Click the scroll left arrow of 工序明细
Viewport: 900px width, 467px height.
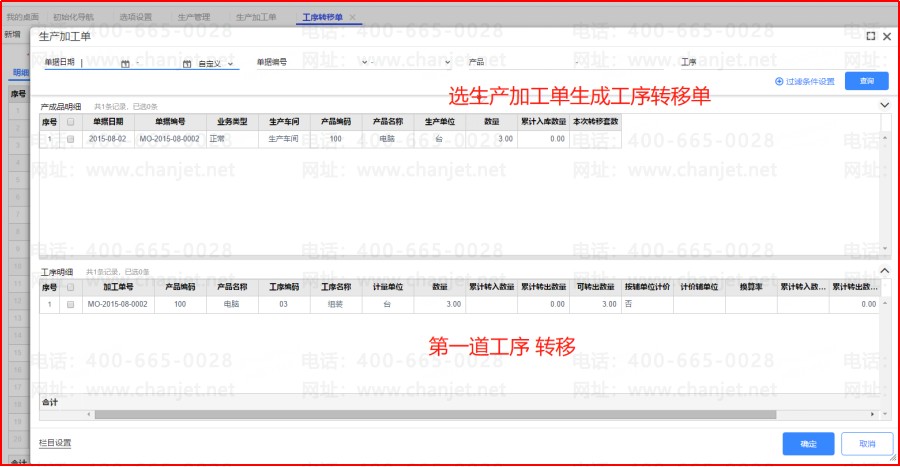coord(88,414)
